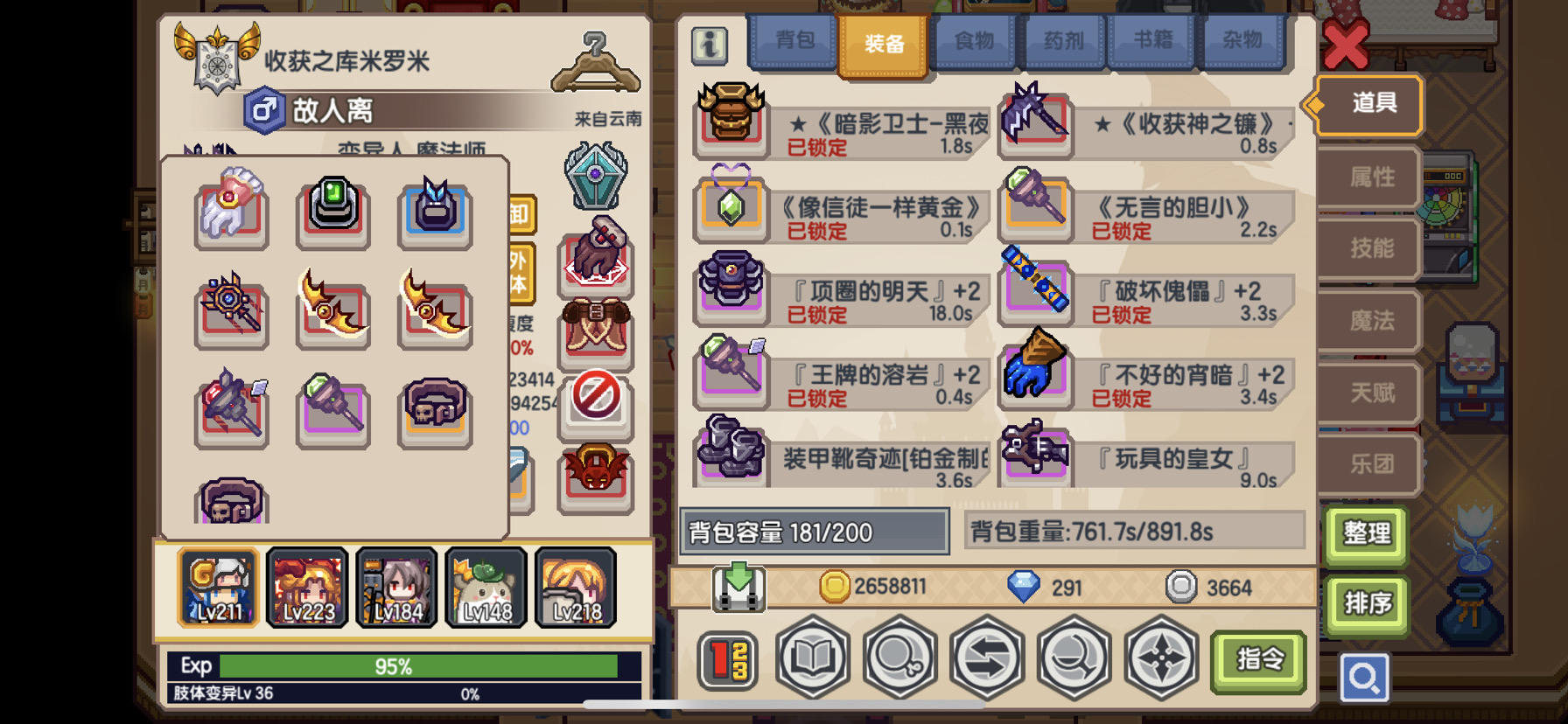Open the 书籍 tab
The width and height of the screenshot is (1568, 724).
1153,41
